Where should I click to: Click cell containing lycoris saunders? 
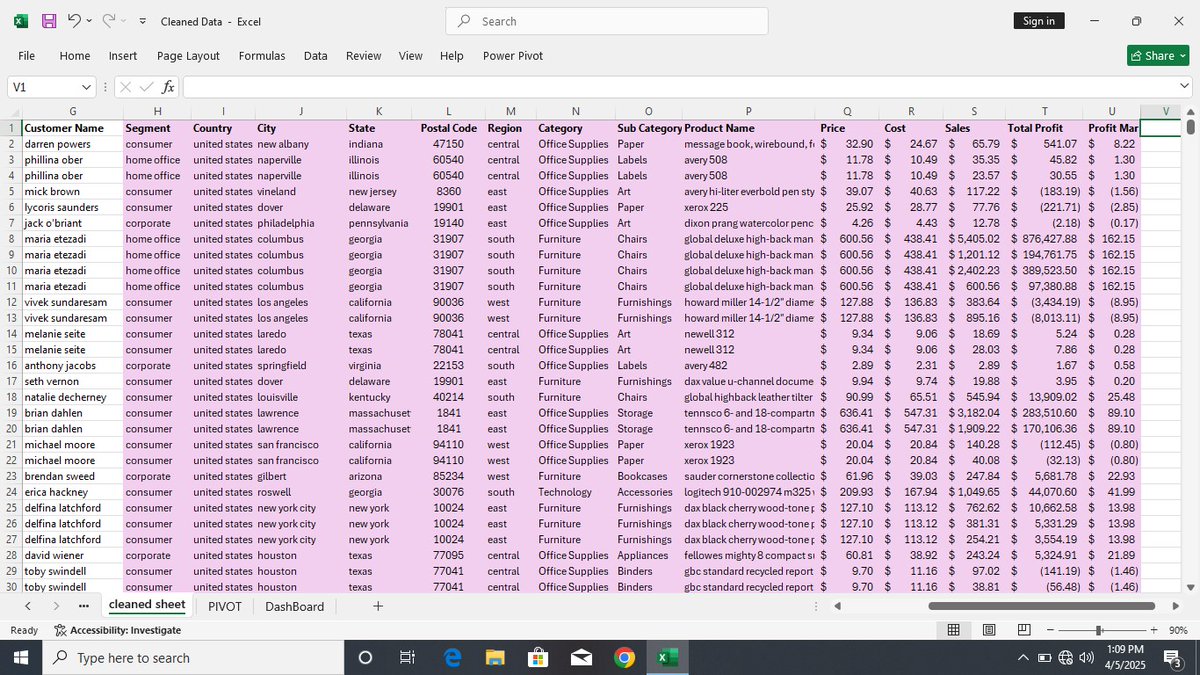pyautogui.click(x=72, y=207)
